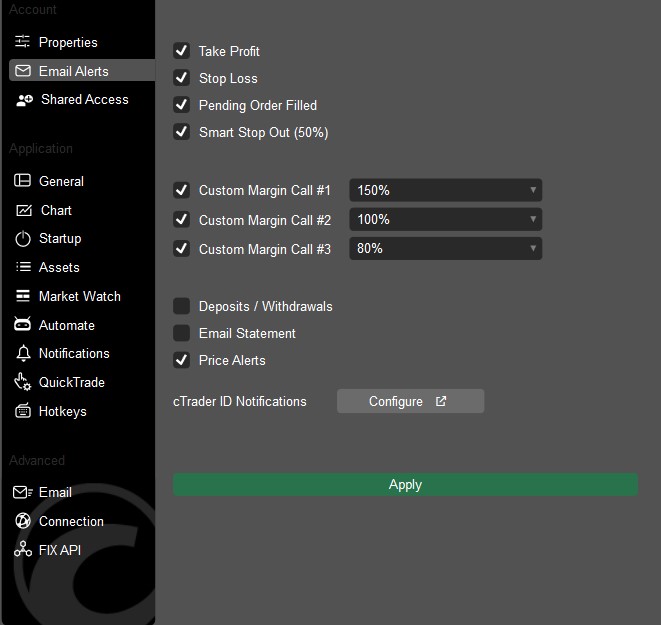661x625 pixels.
Task: Open Custom Margin Call #3 80% dropdown
Action: tap(446, 248)
